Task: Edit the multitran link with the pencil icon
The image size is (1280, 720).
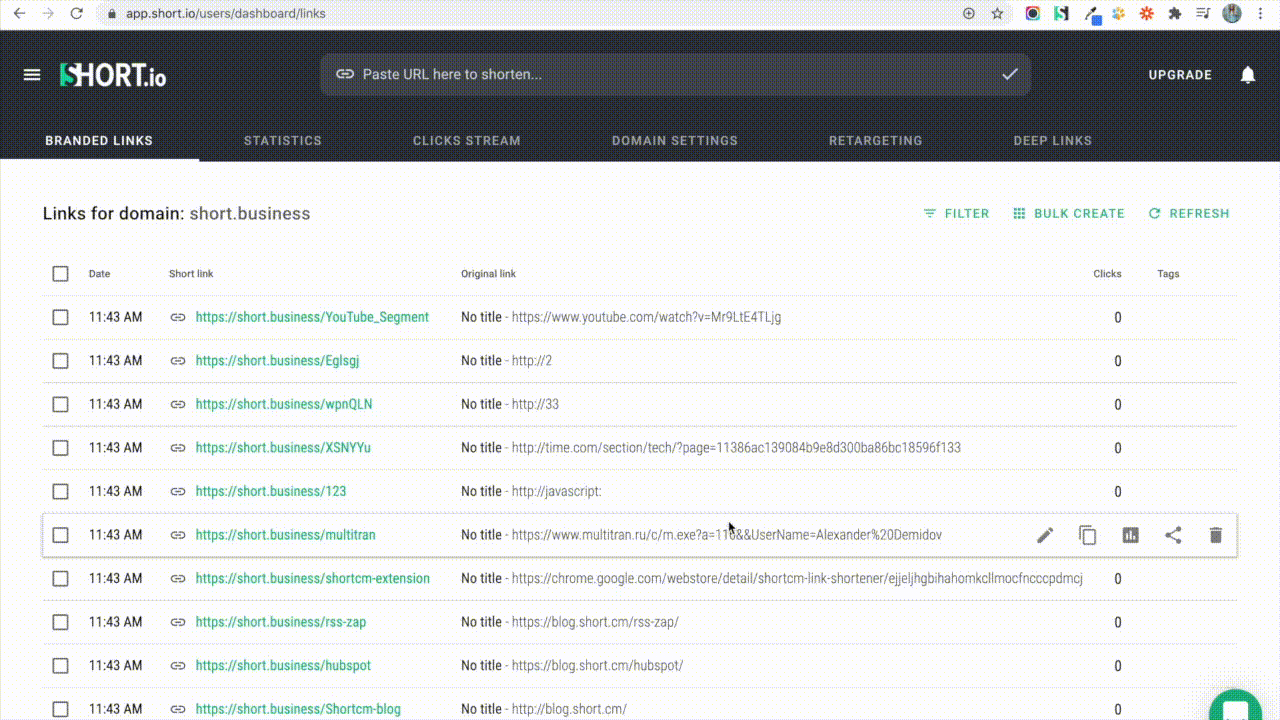Action: pyautogui.click(x=1044, y=535)
